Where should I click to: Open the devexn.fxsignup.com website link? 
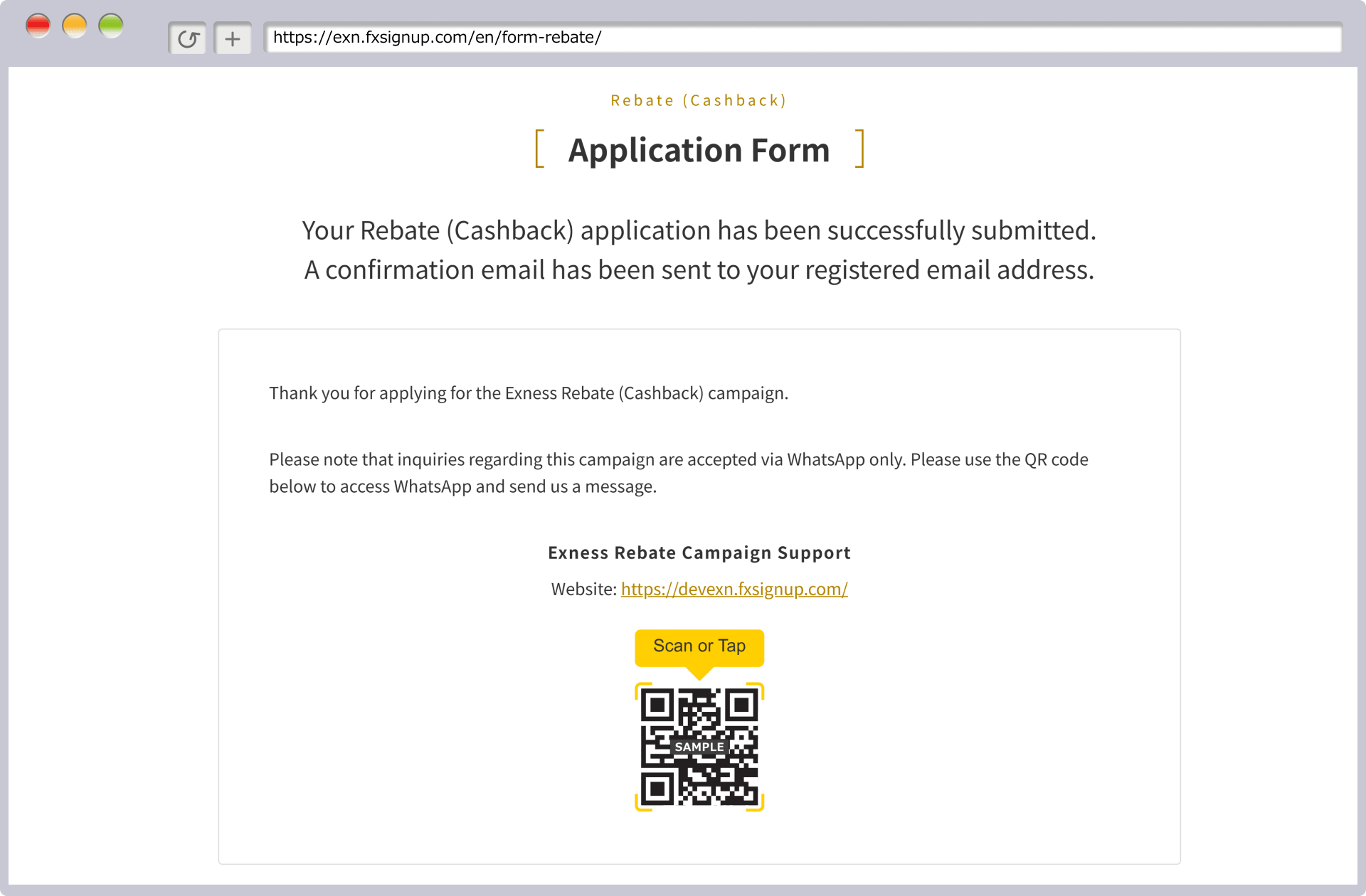(x=734, y=589)
